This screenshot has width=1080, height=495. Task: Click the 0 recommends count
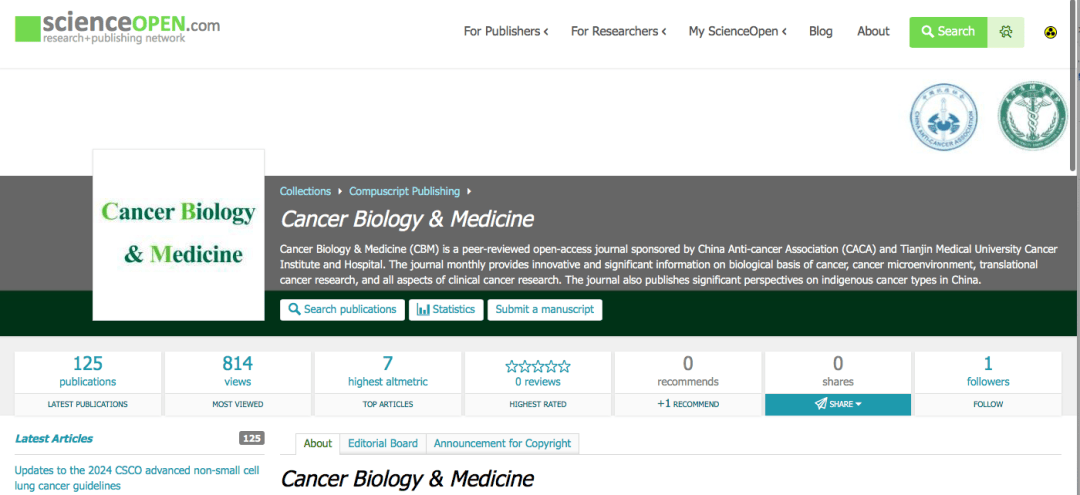(x=687, y=372)
